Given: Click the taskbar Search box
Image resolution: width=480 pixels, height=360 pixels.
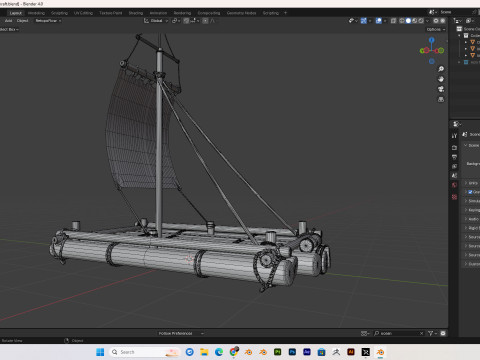Looking at the screenshot, I should point(145,352).
